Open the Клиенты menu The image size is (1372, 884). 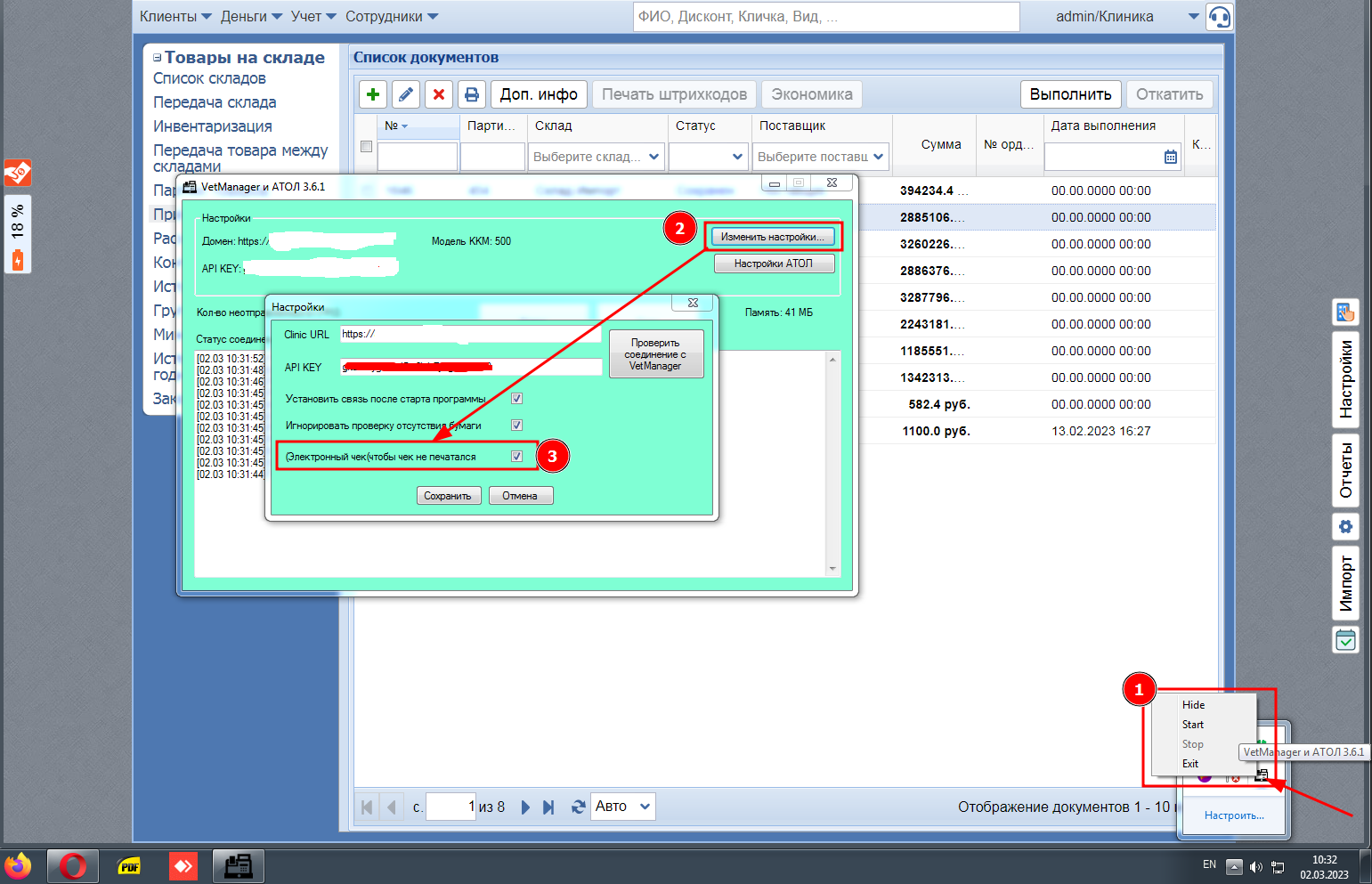click(x=175, y=17)
